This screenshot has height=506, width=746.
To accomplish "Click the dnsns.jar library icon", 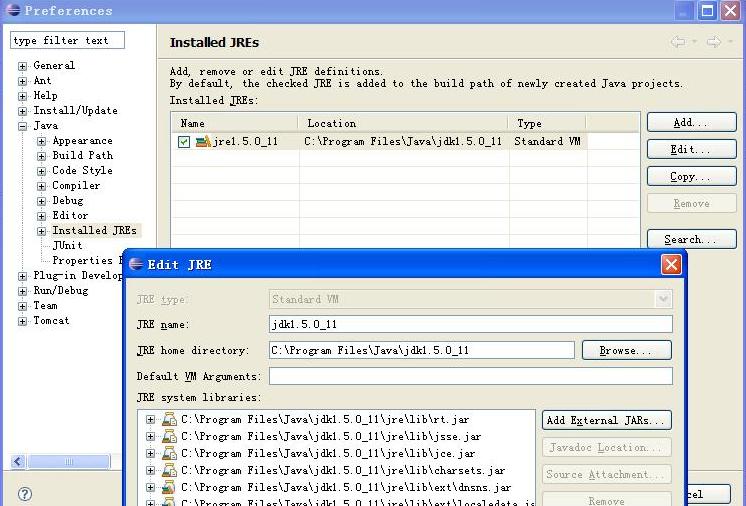I will point(169,487).
